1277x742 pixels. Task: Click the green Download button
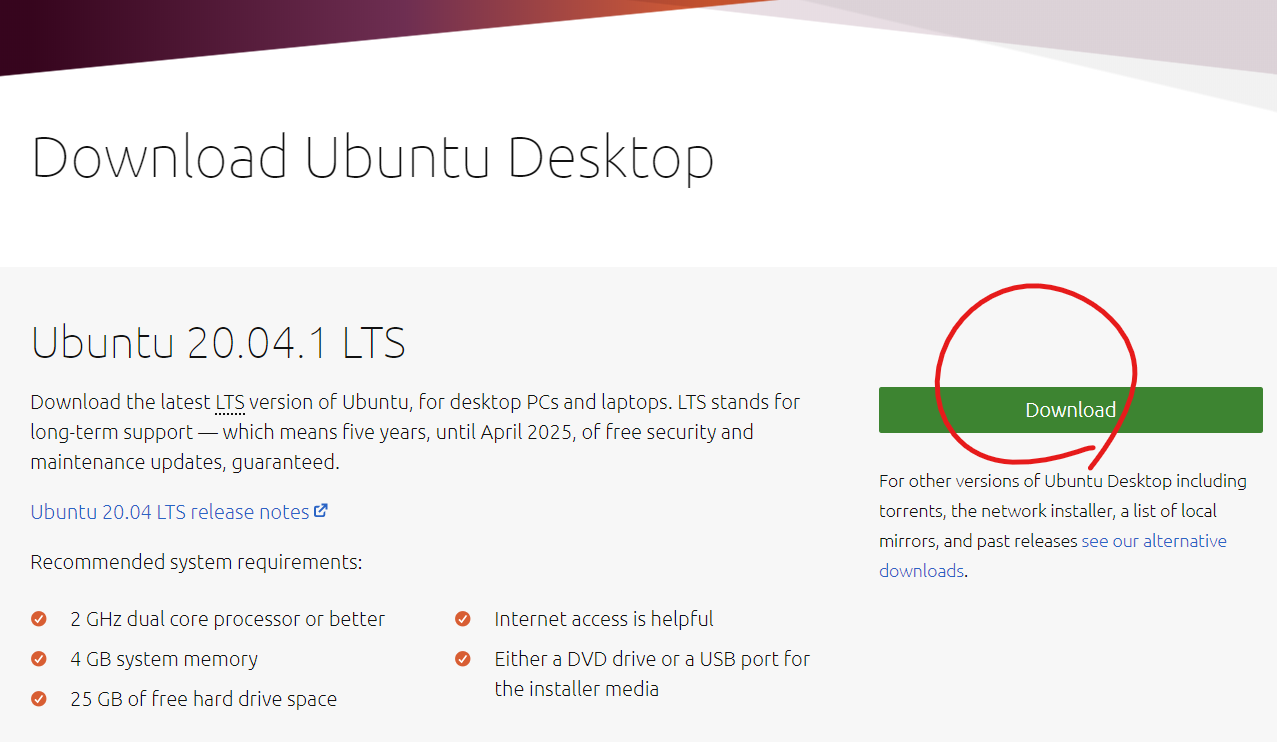[1070, 410]
